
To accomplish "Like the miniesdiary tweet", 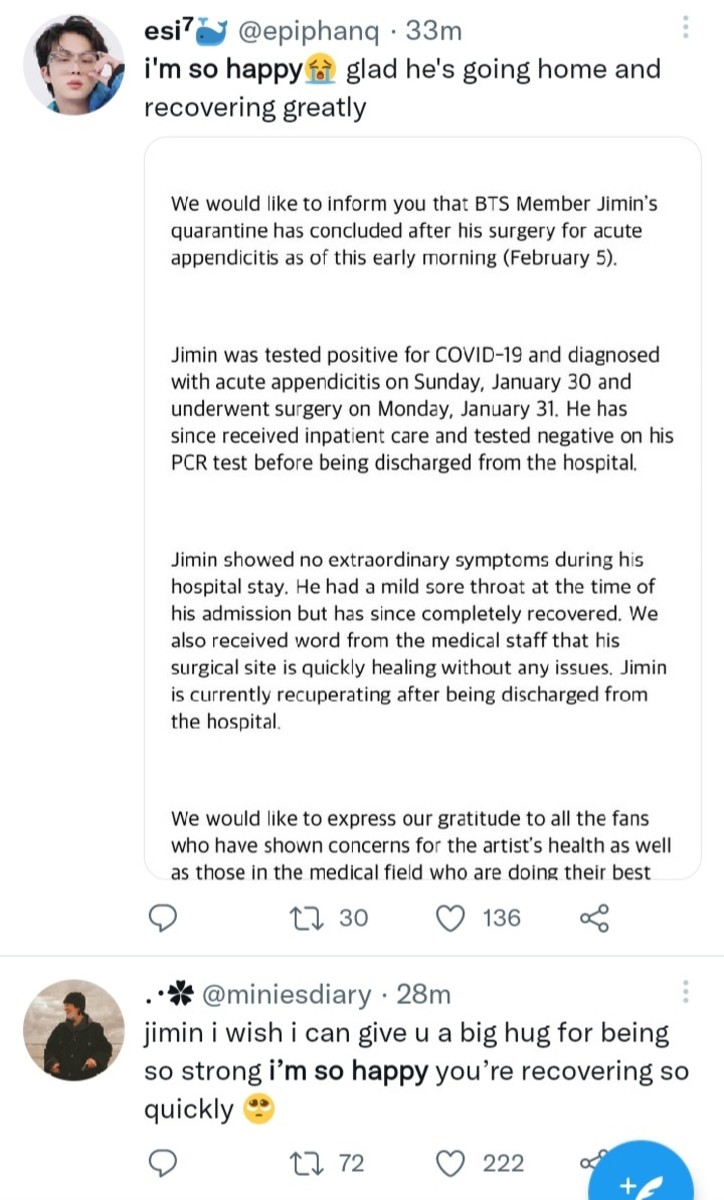I will 452,1163.
